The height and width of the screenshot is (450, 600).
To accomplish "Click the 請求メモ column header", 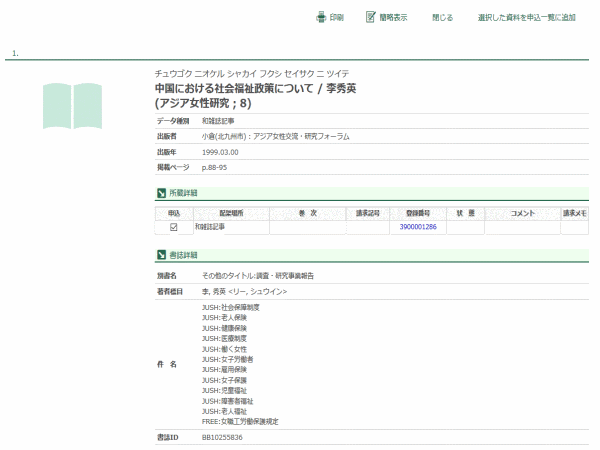I will (x=575, y=213).
